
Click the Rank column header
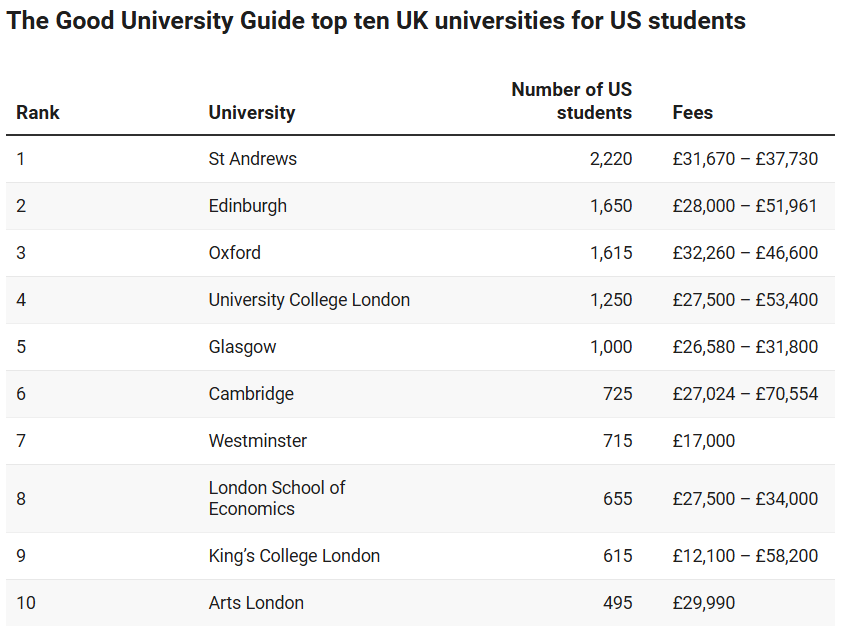(x=38, y=113)
